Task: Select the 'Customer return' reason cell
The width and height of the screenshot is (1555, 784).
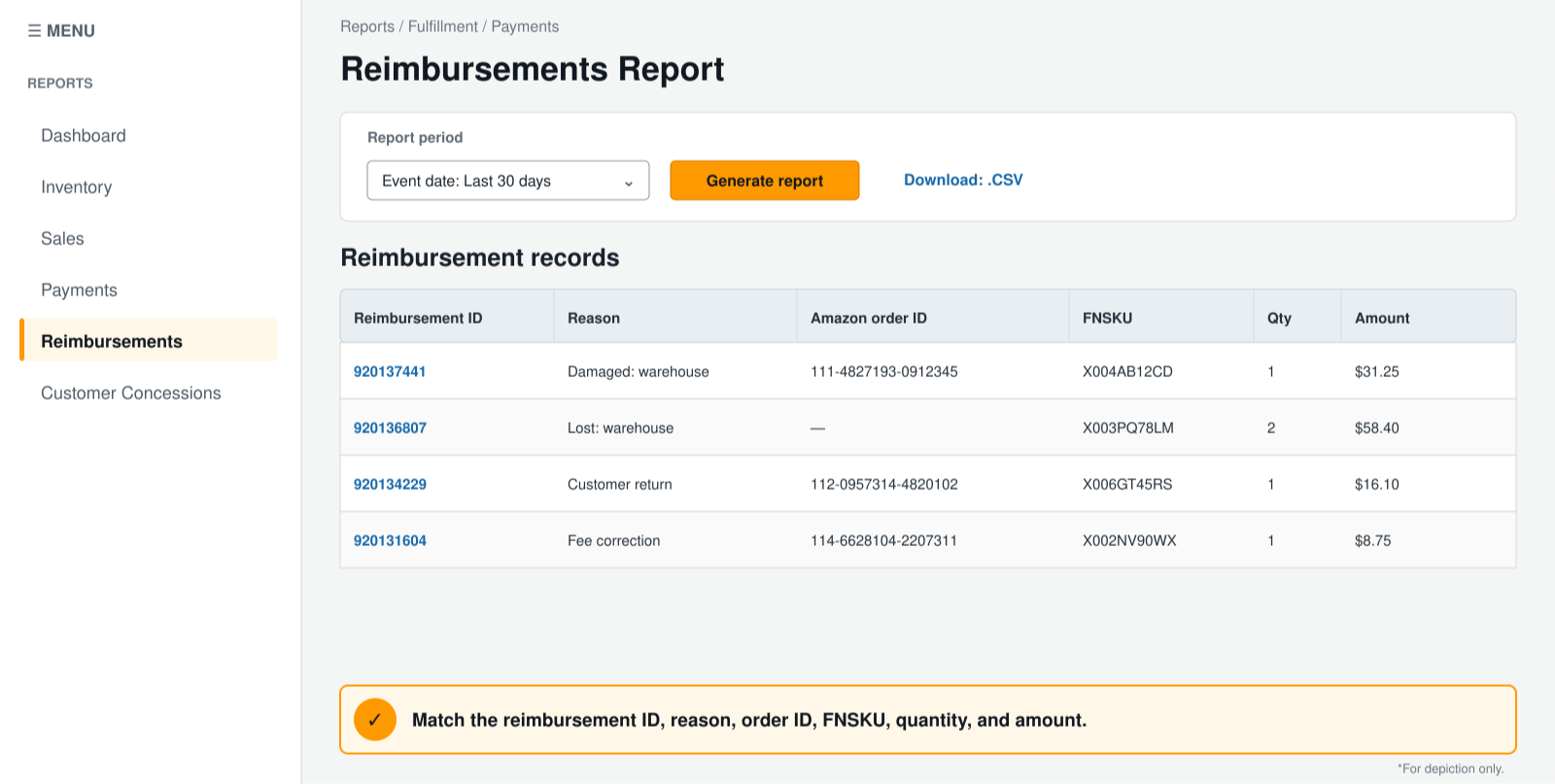Action: pyautogui.click(x=620, y=484)
